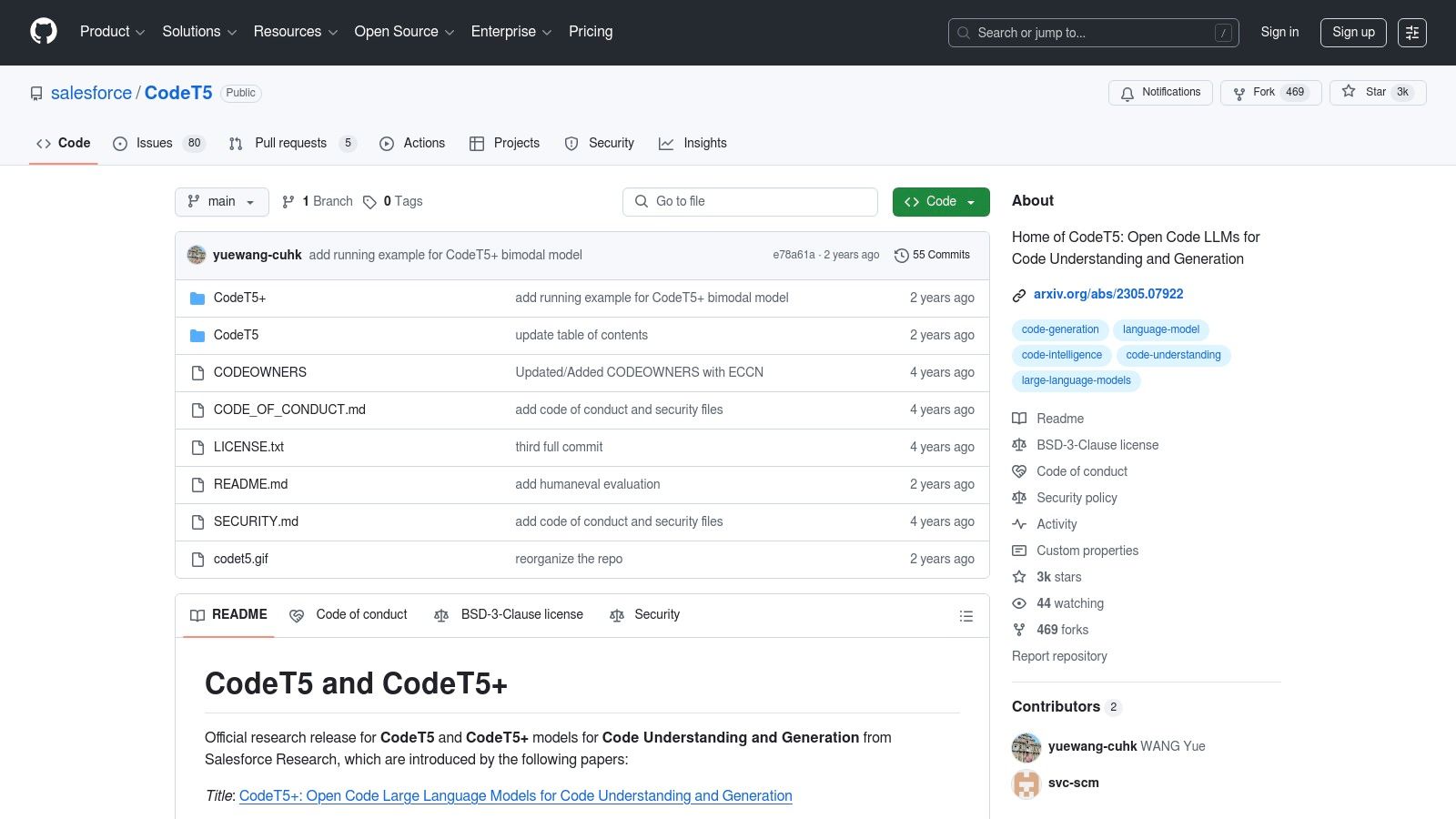Click the Search or jump to field
This screenshot has width=1456, height=819.
tap(1094, 33)
